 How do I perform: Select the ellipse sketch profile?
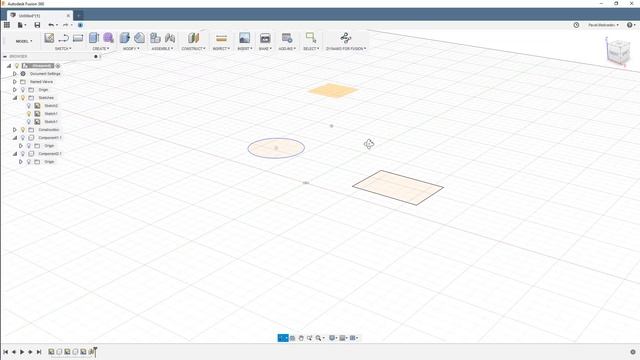coord(276,148)
